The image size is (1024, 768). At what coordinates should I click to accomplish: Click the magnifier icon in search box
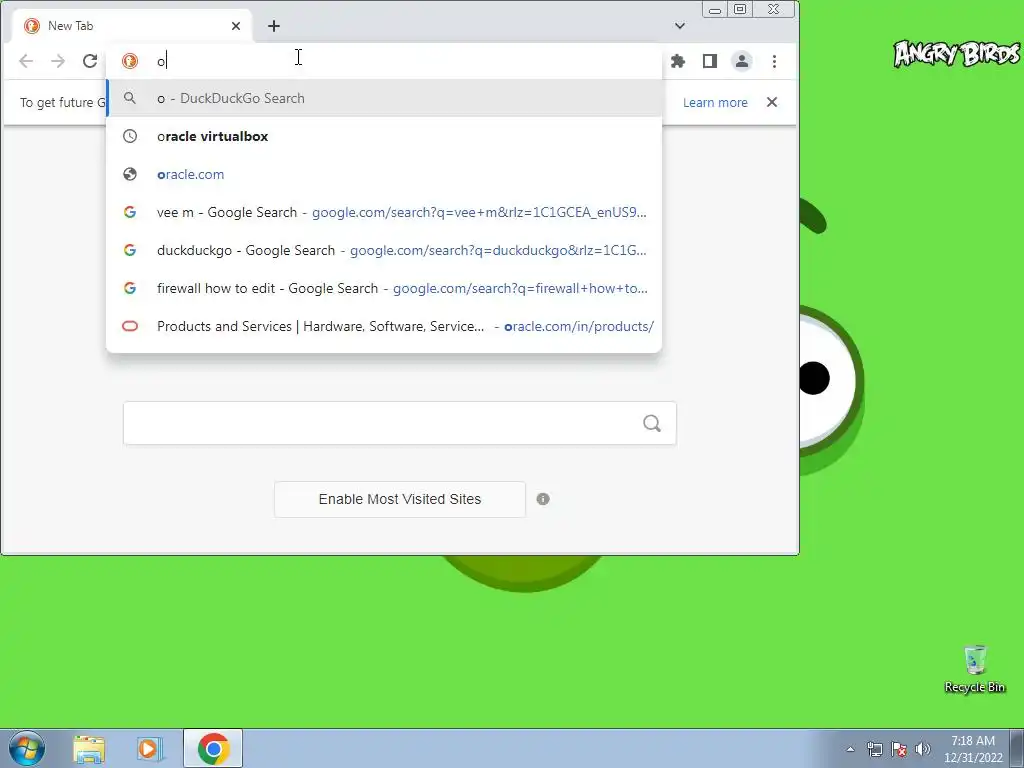pyautogui.click(x=652, y=423)
